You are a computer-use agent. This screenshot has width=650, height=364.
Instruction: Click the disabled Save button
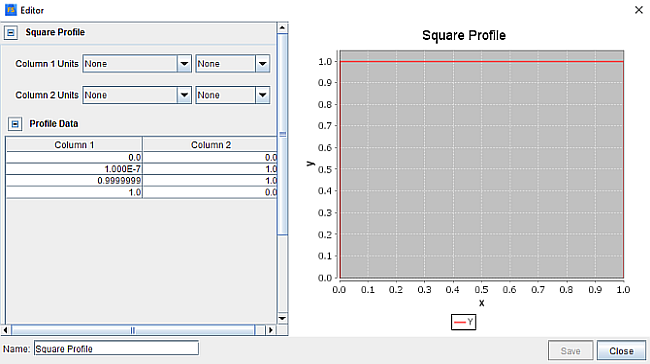coord(570,351)
